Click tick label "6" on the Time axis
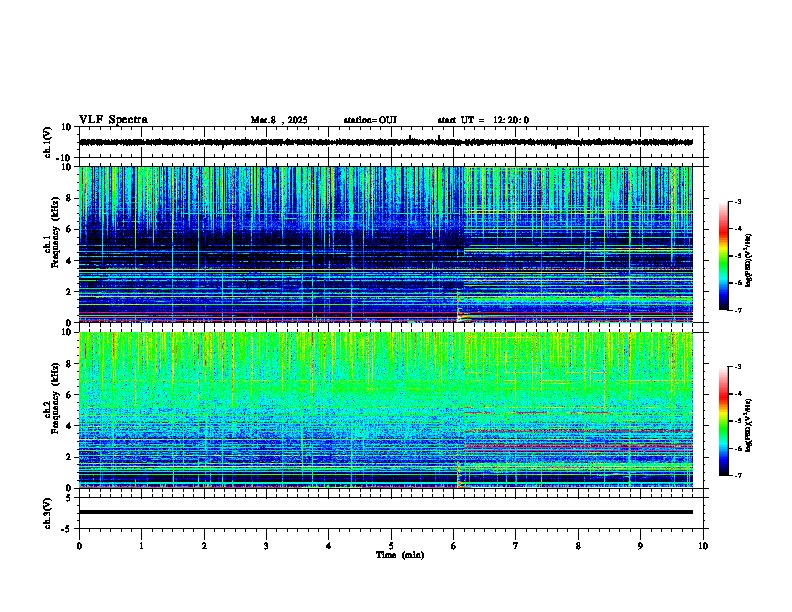Screen dimensions: 792x612 pyautogui.click(x=454, y=546)
